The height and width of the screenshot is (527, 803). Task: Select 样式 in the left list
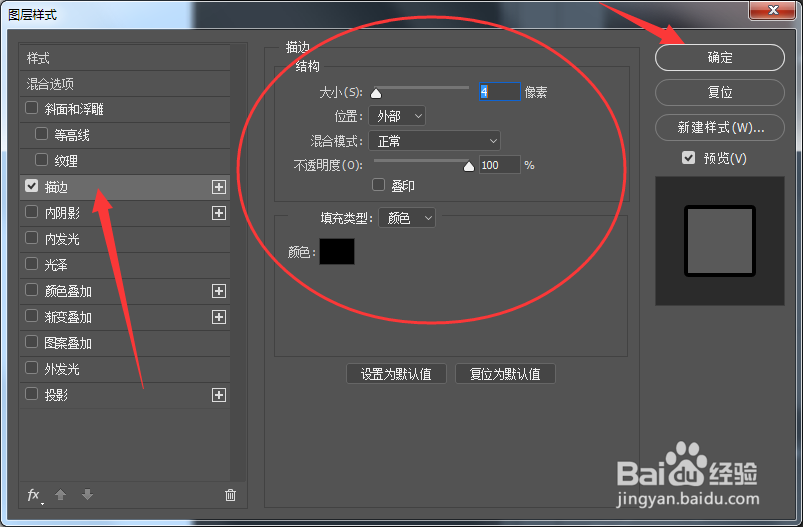click(x=125, y=58)
